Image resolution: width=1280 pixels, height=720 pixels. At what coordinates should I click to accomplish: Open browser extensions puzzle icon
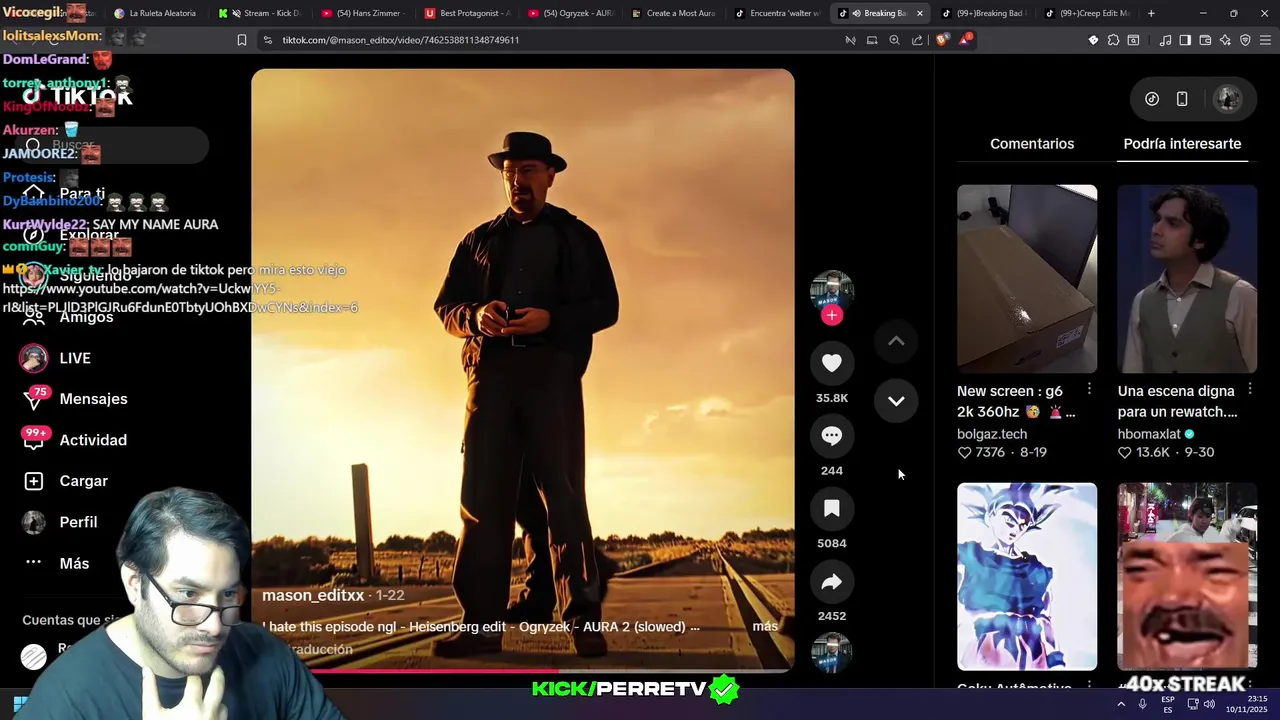(1113, 40)
